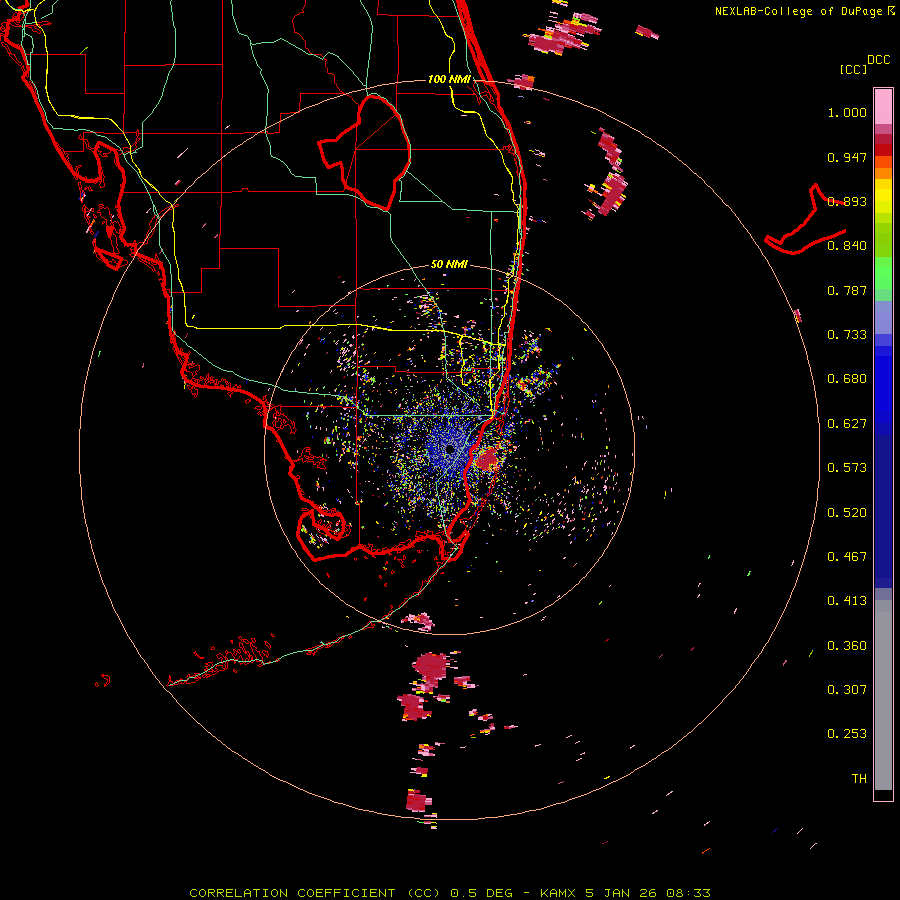Select the 0.253 color scale value
The width and height of the screenshot is (900, 900).
tap(847, 734)
